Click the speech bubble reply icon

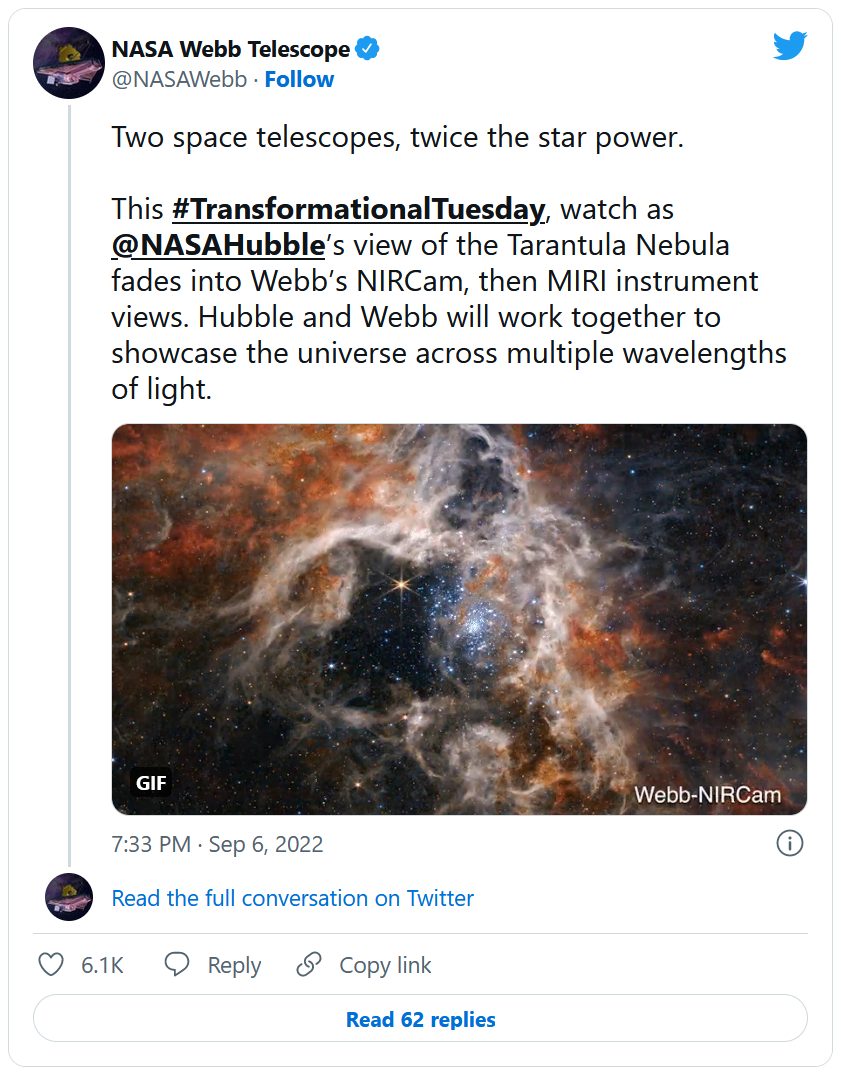tap(177, 964)
